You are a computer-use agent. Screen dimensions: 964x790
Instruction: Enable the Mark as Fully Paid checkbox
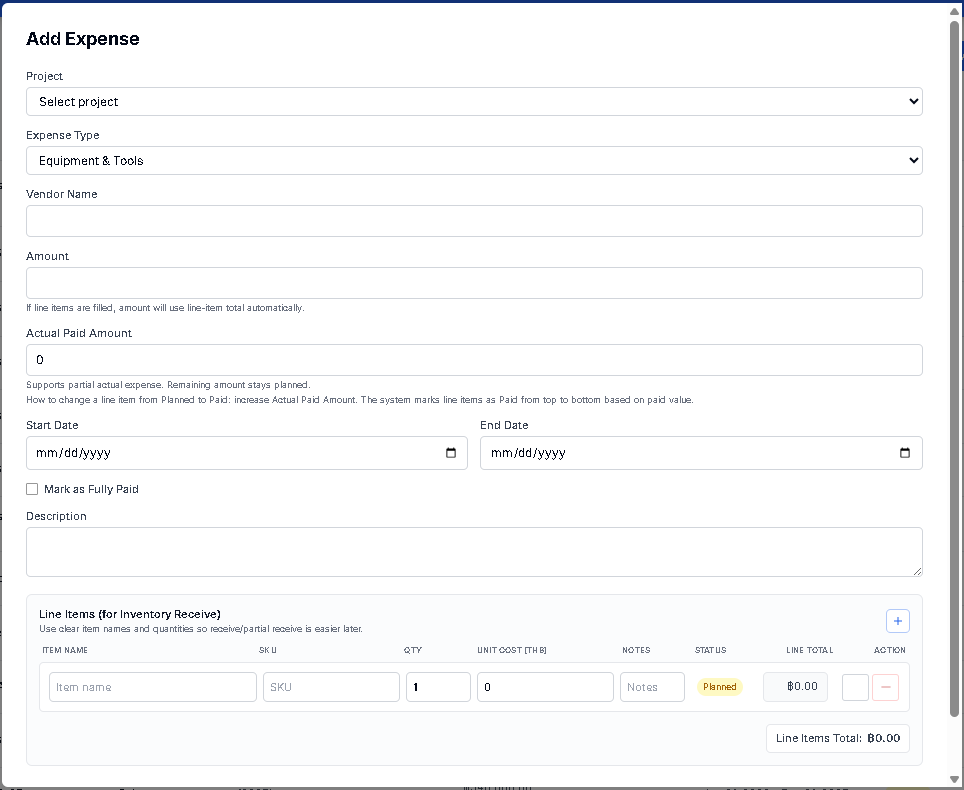click(32, 489)
